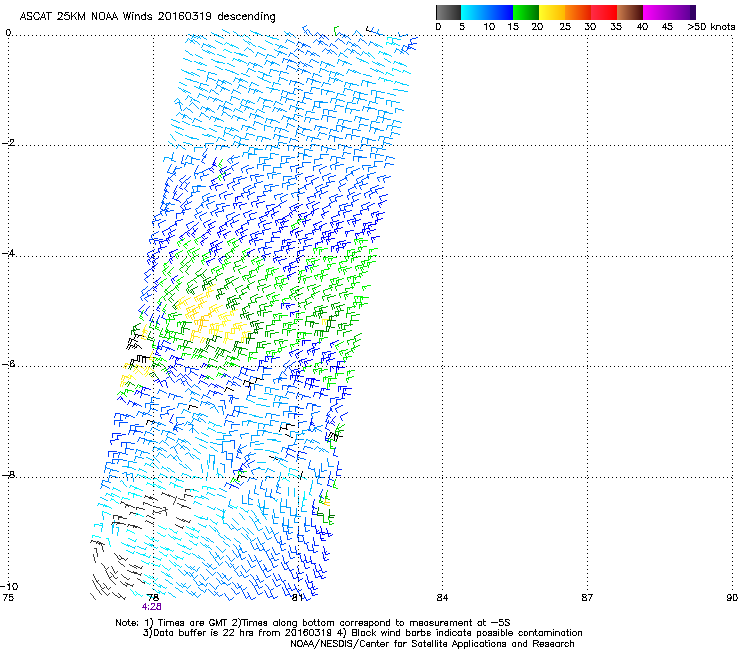Click the latitude label '-6'
Image resolution: width=740 pixels, height=650 pixels.
click(8, 364)
